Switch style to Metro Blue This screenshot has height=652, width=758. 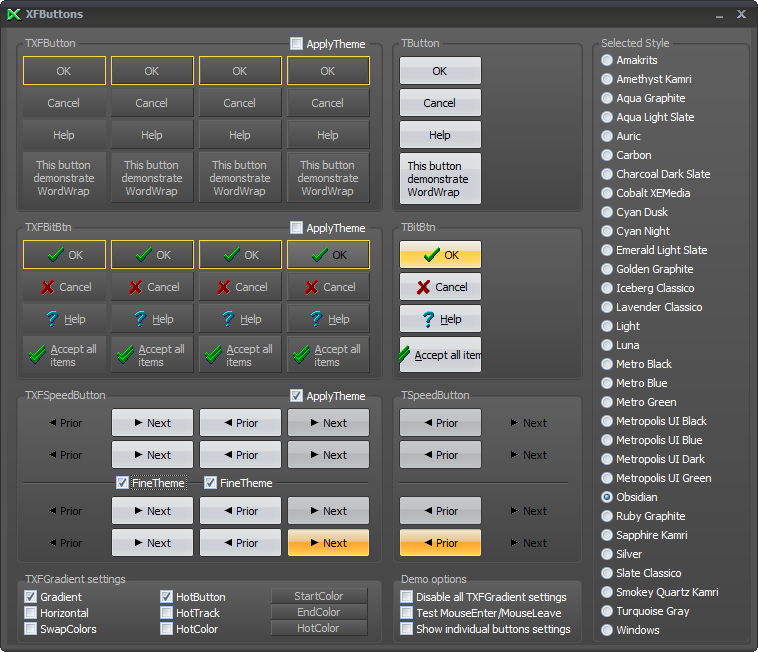point(607,383)
